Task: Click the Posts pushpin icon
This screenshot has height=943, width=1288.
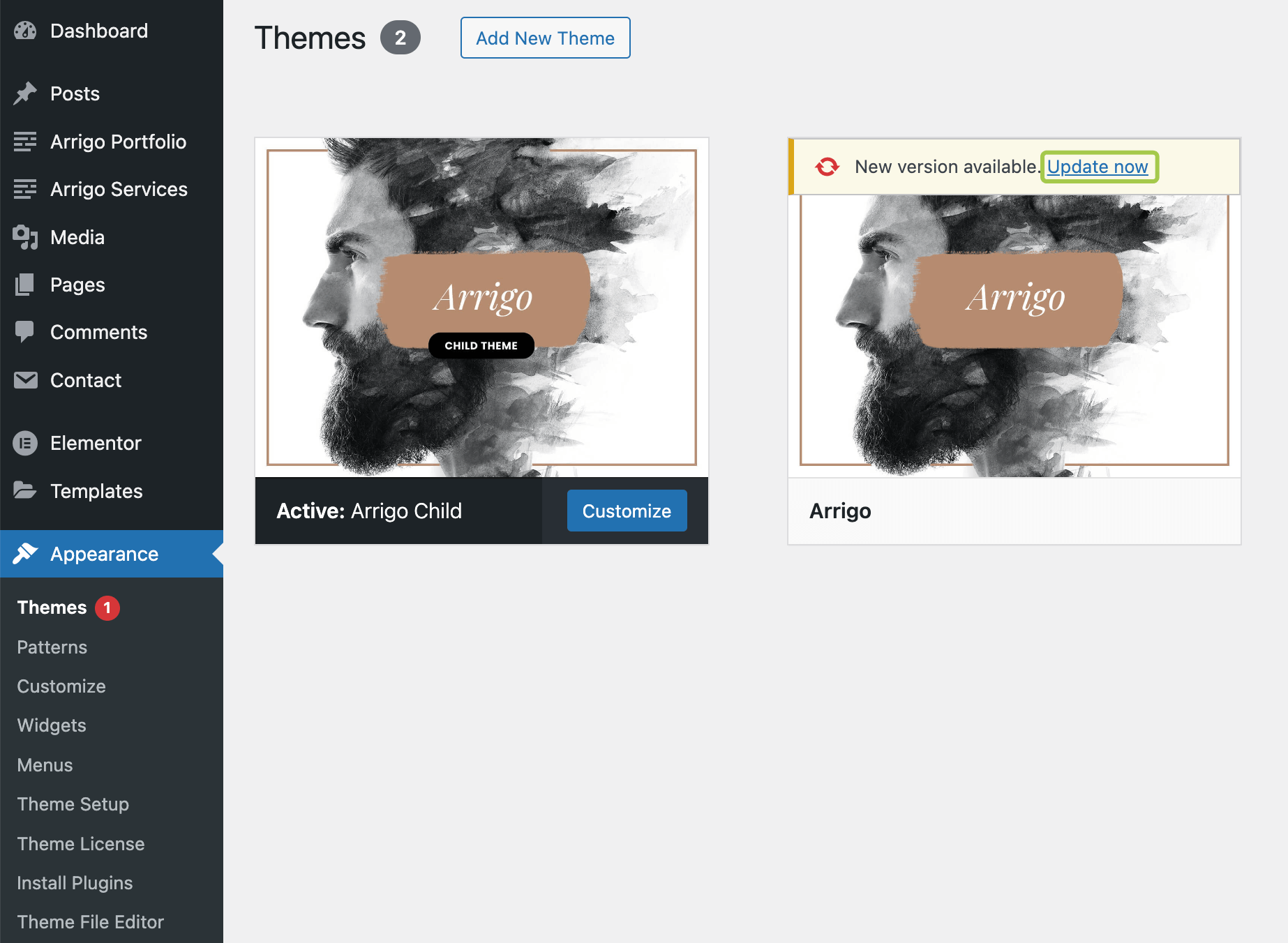Action: click(x=25, y=93)
